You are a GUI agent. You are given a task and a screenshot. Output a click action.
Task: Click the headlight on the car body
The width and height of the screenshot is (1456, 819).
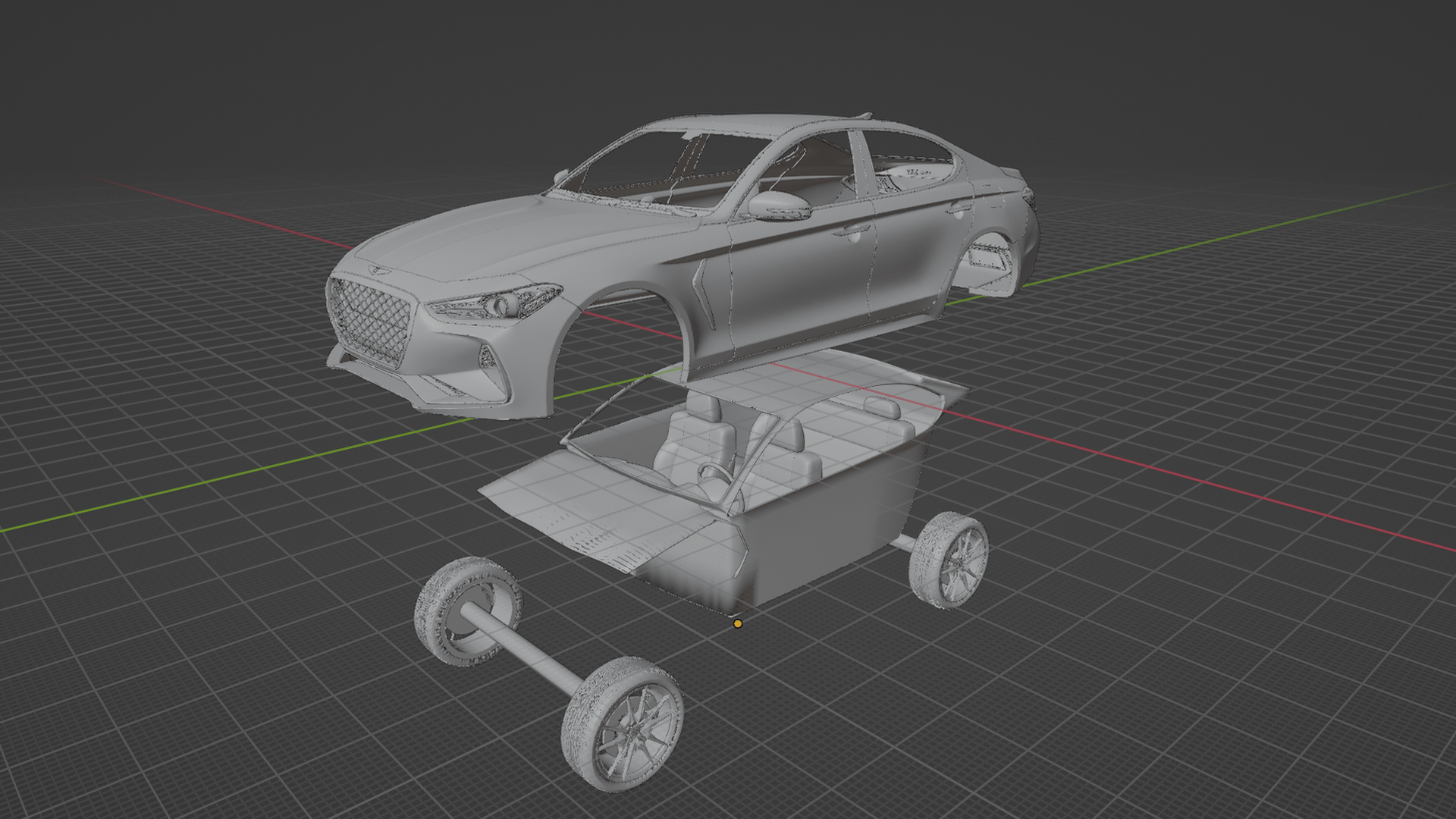[495, 303]
